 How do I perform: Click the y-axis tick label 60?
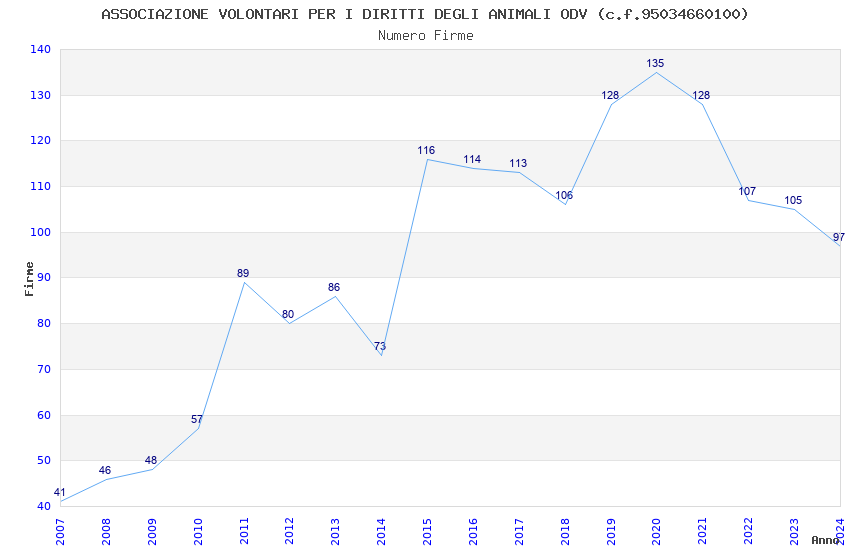click(x=44, y=416)
